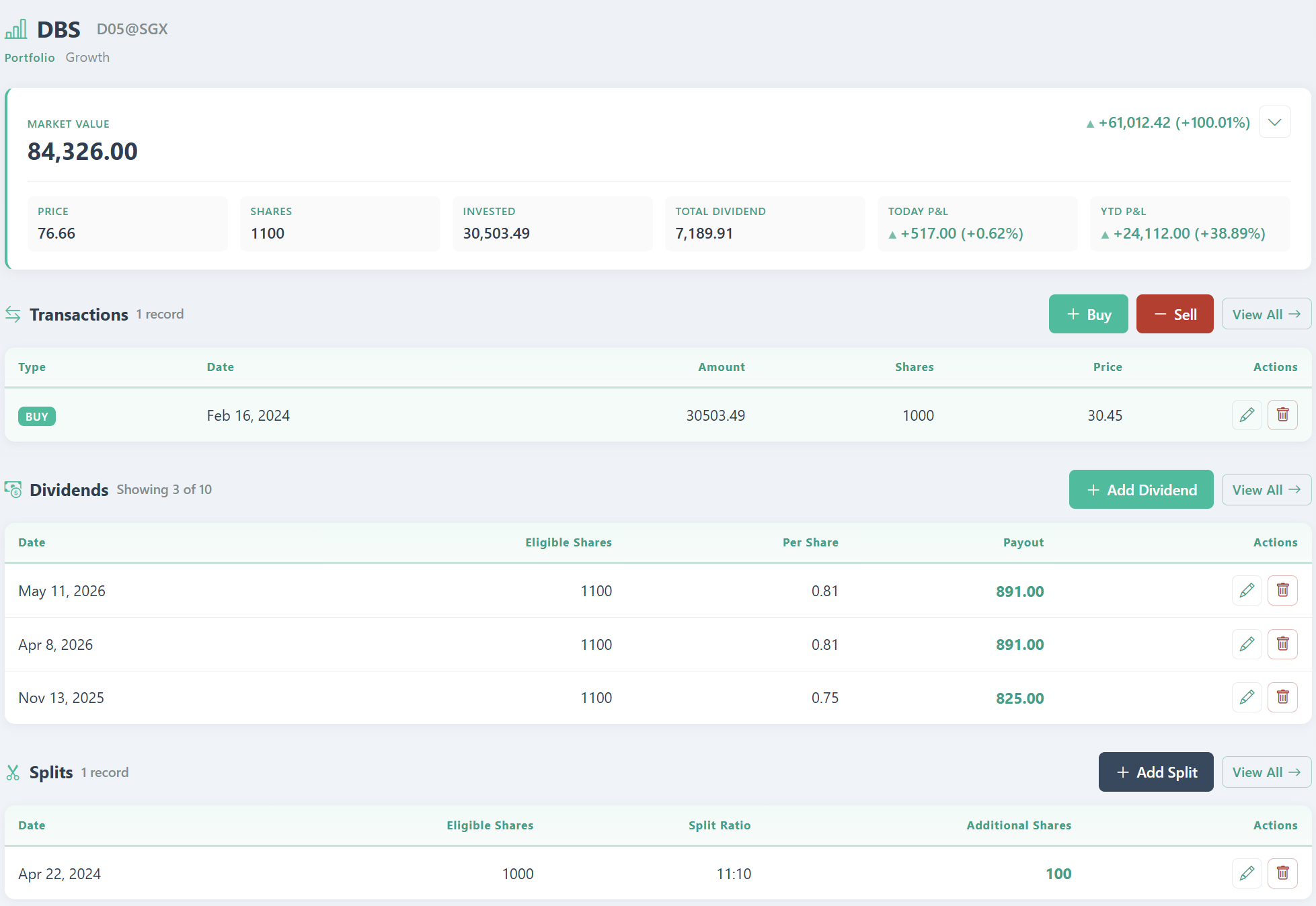This screenshot has height=906, width=1316.
Task: Click the Nov 13, 2025 payout 825.00
Action: click(x=1020, y=698)
